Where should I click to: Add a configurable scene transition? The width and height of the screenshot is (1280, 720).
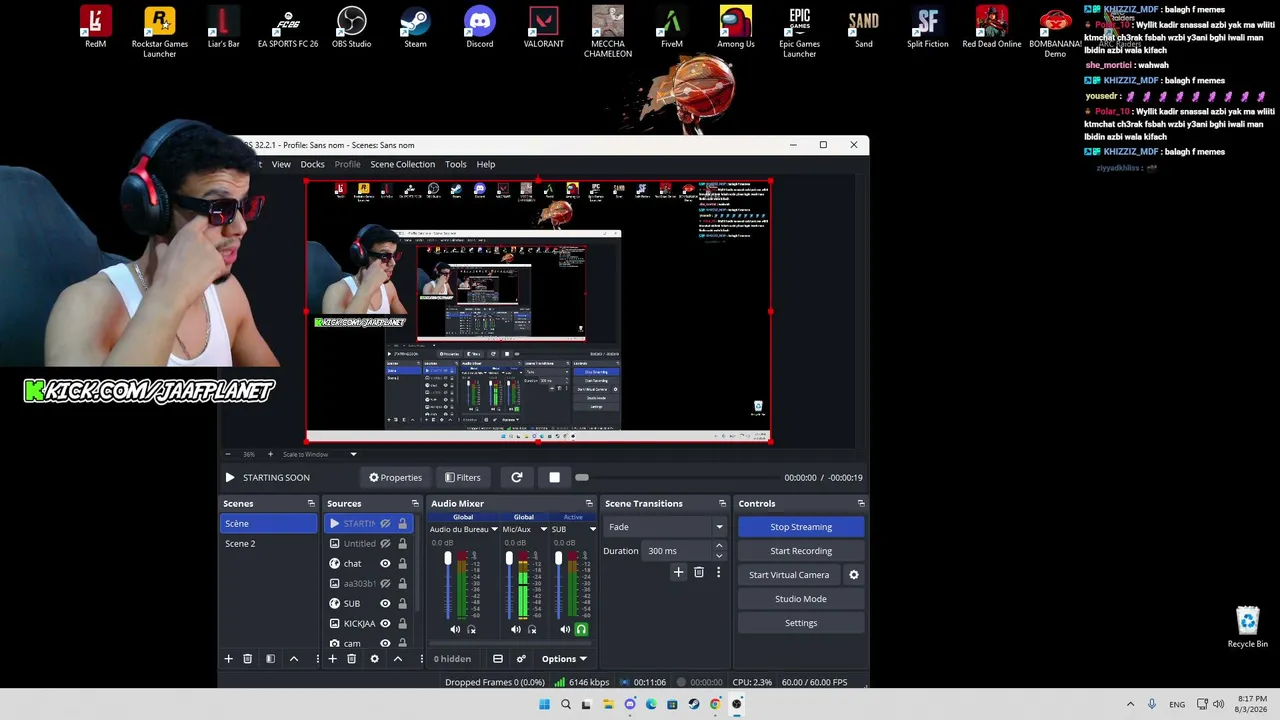pyautogui.click(x=678, y=572)
